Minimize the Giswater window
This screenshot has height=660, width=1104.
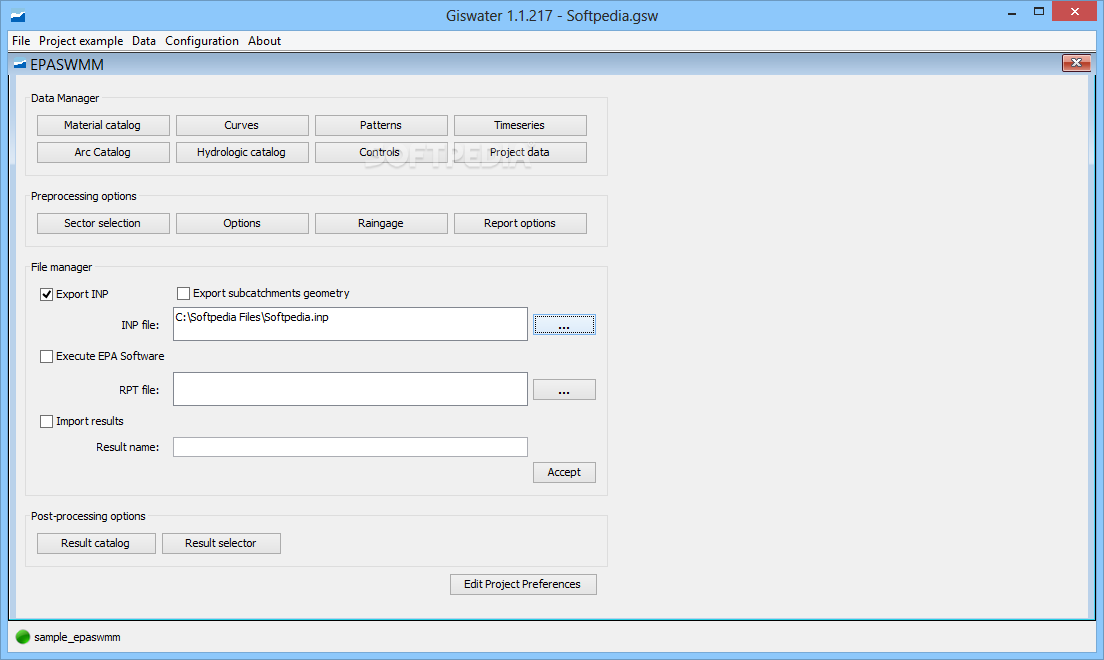point(1012,12)
